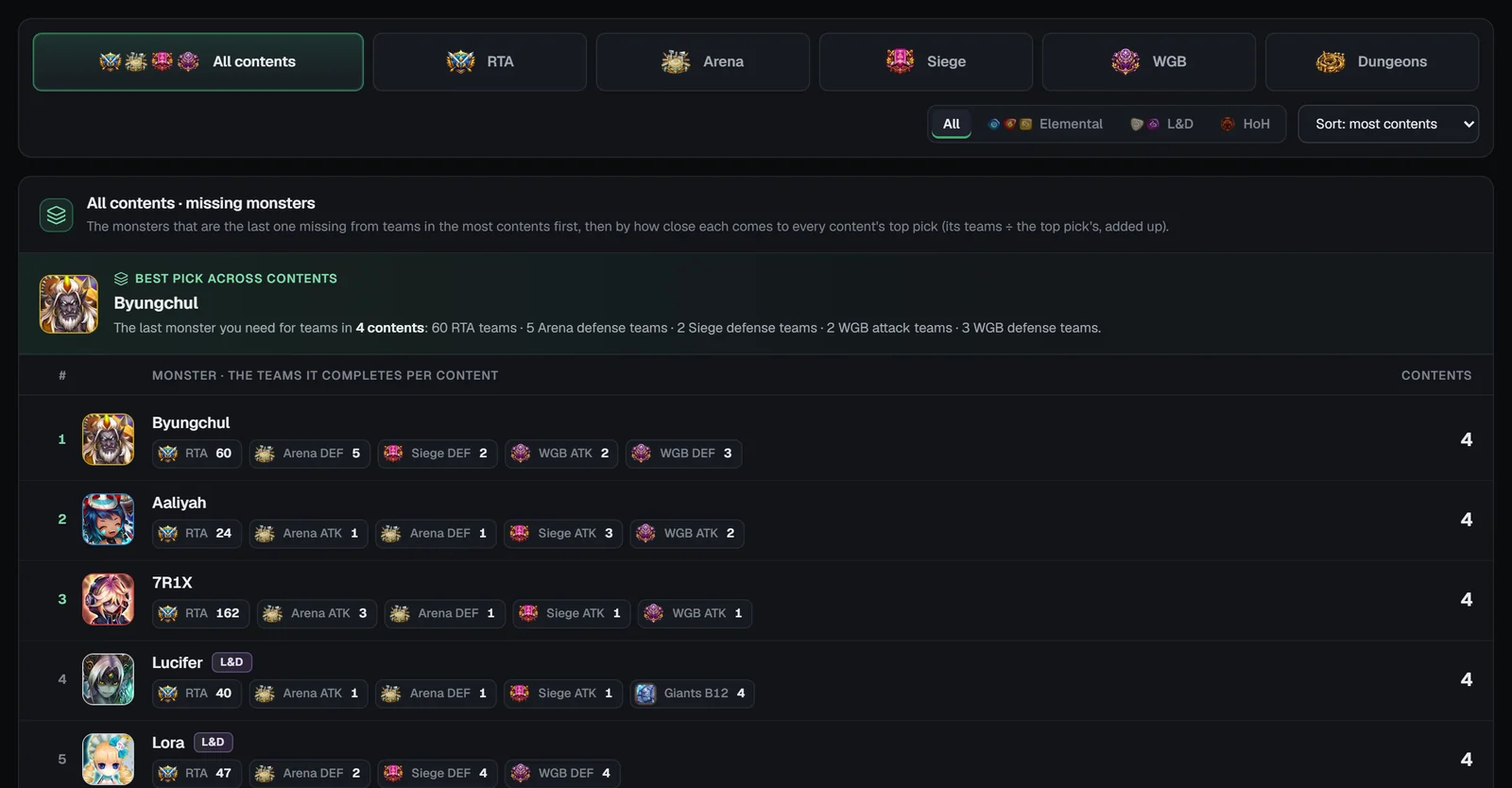
Task: Click Byungchul's WGB ATK 2 badge
Action: point(562,454)
